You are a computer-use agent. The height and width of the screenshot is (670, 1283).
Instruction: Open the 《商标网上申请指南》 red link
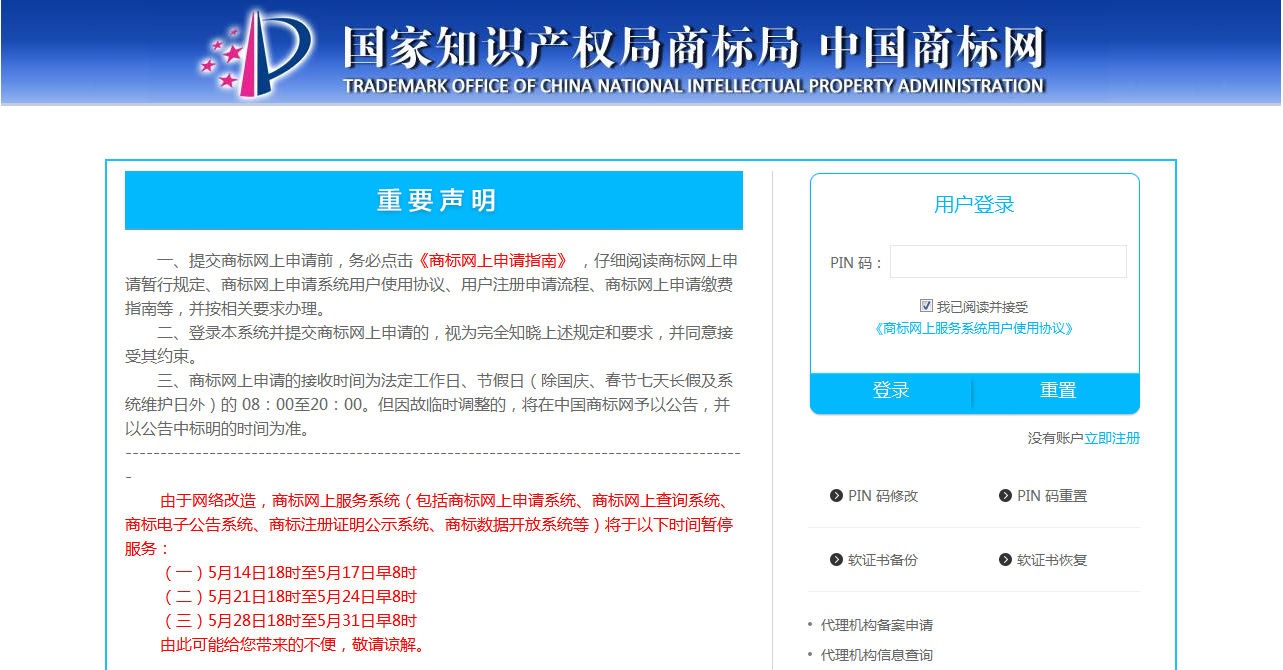point(493,260)
